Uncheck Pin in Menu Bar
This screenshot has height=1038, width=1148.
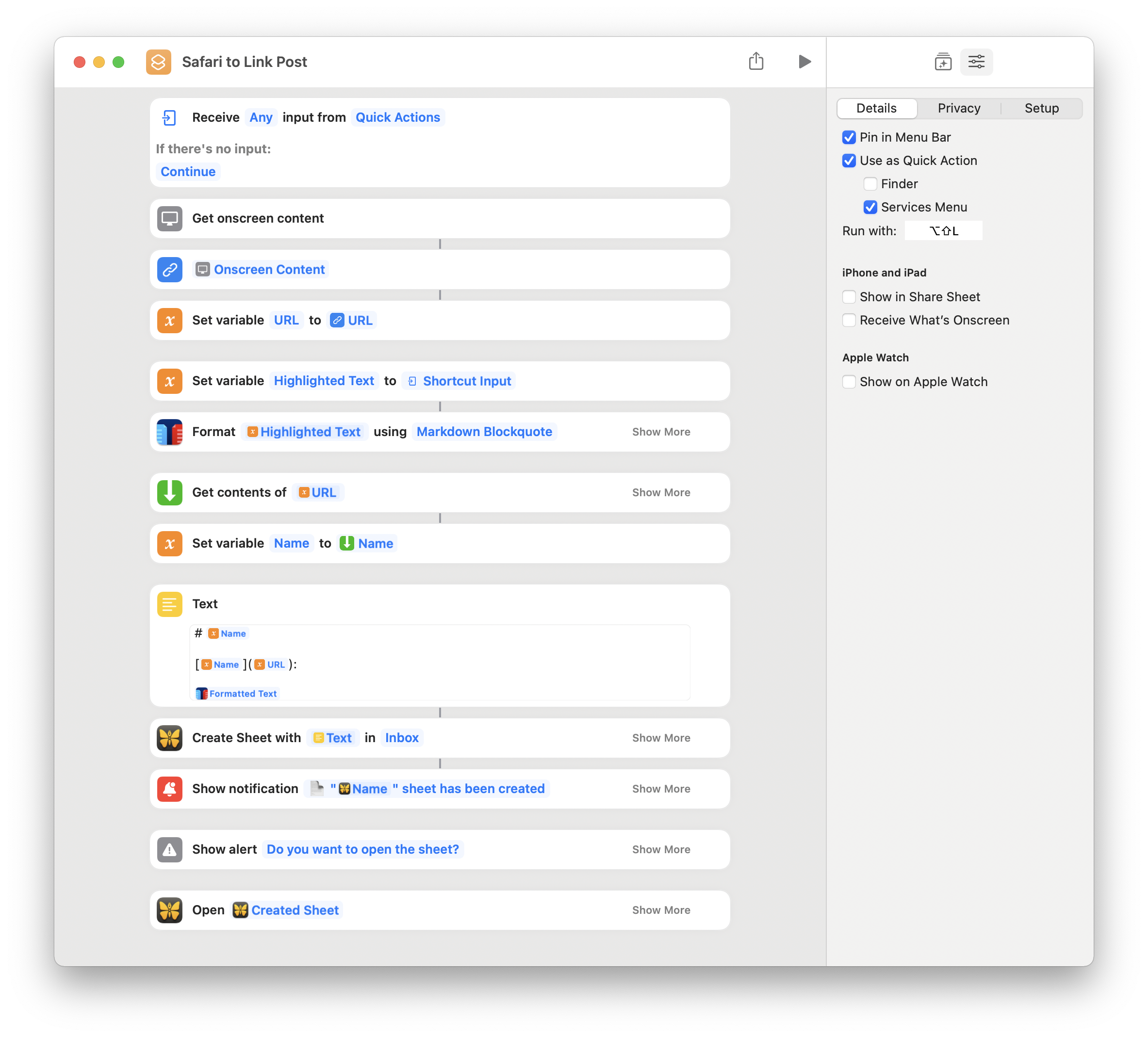click(849, 137)
